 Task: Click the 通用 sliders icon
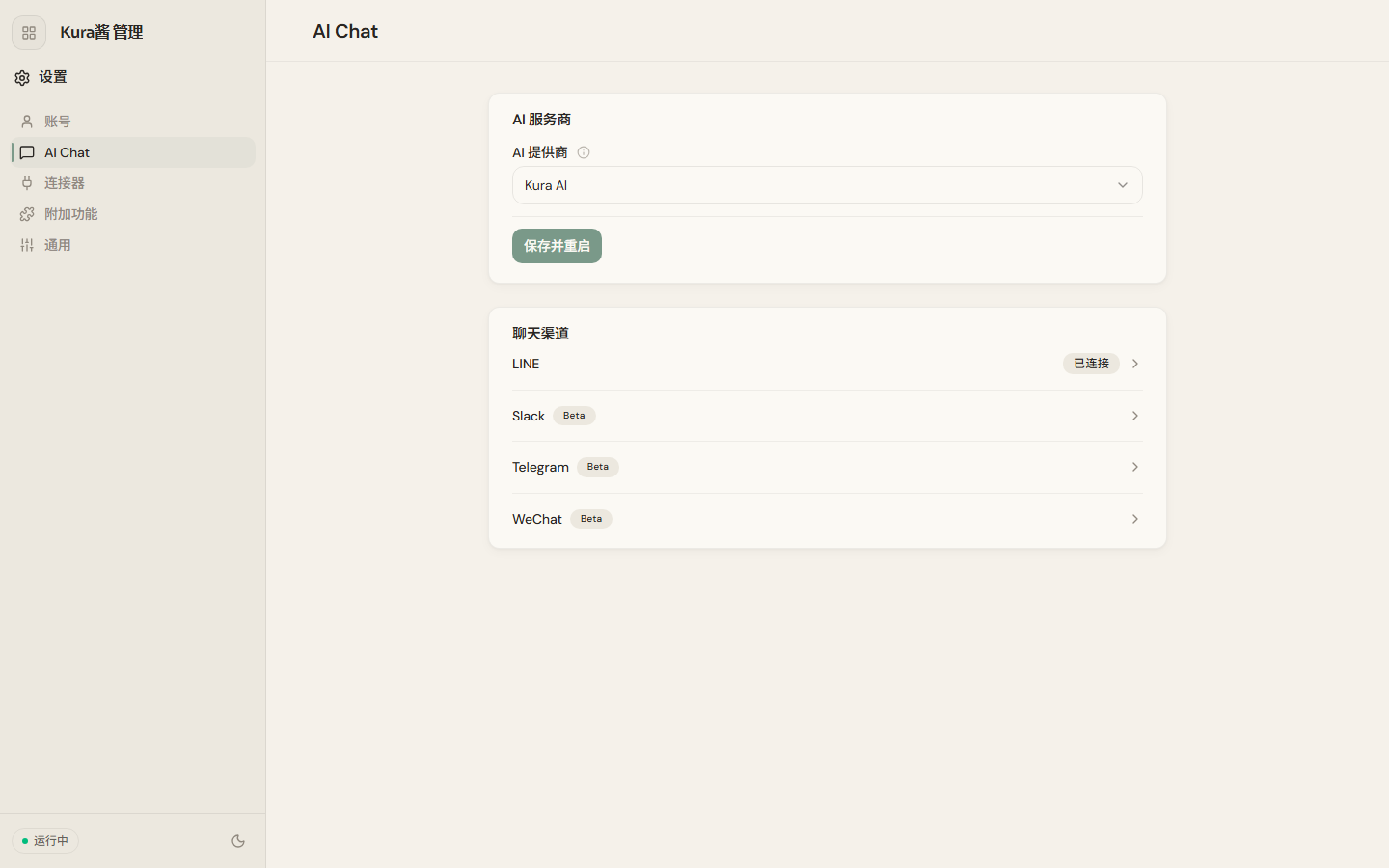point(27,245)
